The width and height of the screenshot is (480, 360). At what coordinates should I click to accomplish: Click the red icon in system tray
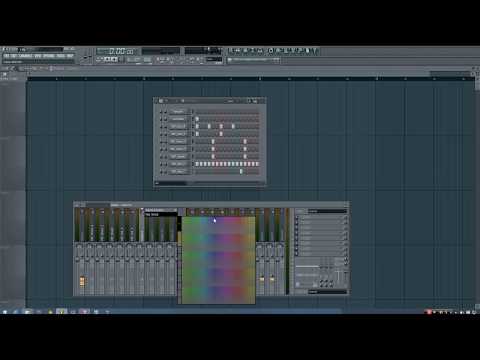[429, 312]
